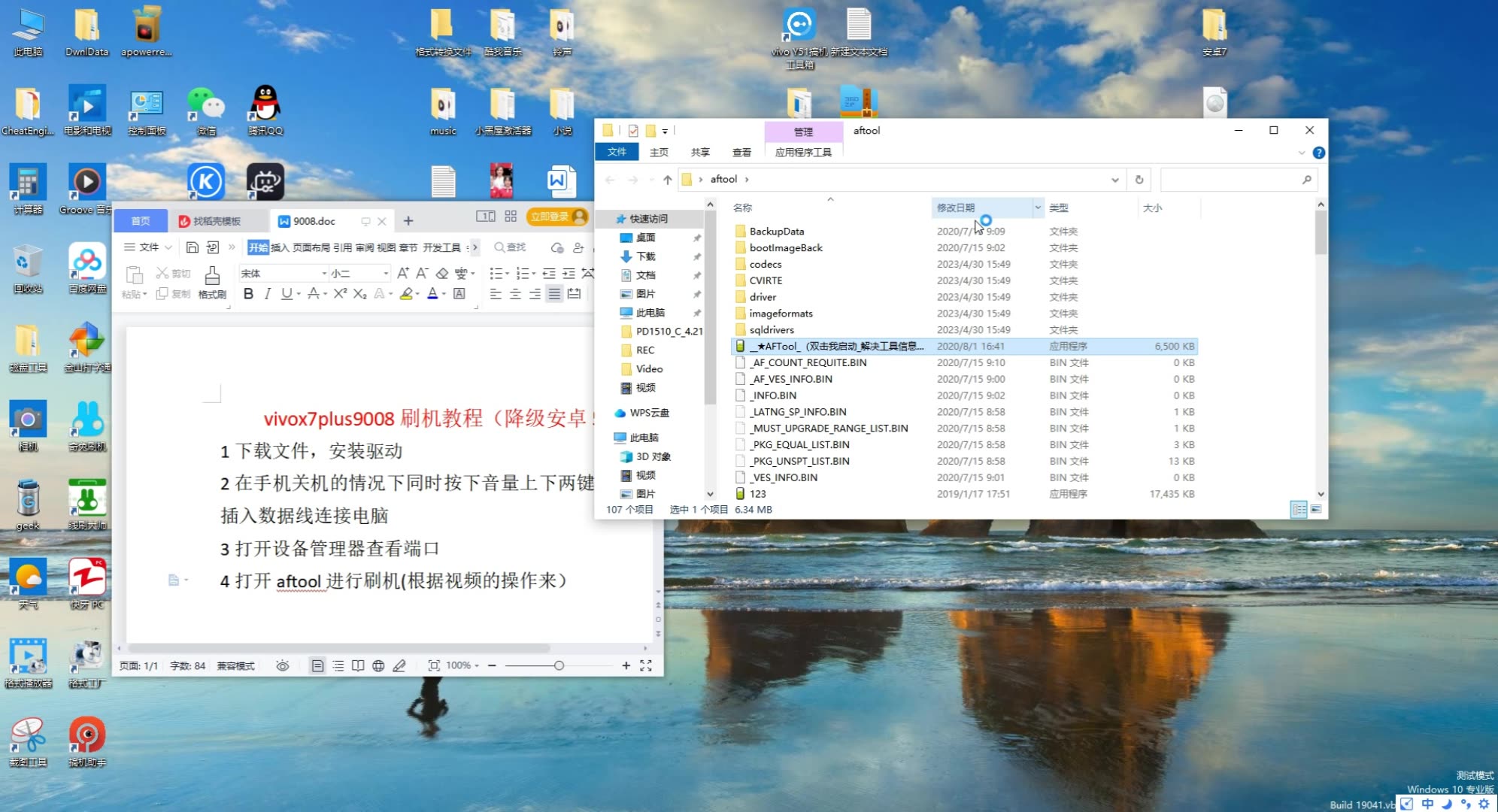Screen dimensions: 1498x812
Task: Enter fullscreen via WPS status bar icon
Action: tap(646, 665)
